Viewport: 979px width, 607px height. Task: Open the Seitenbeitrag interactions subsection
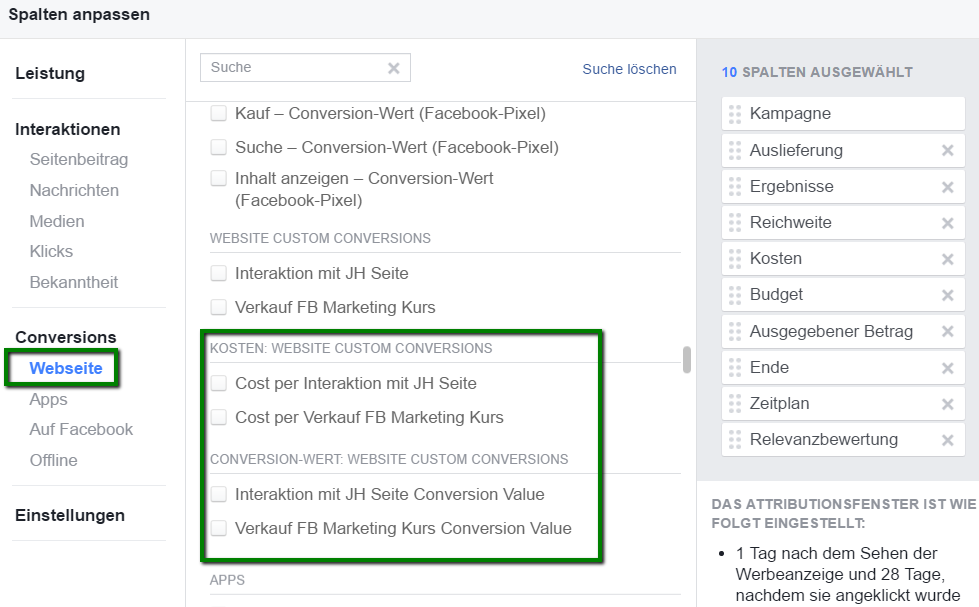[x=79, y=159]
